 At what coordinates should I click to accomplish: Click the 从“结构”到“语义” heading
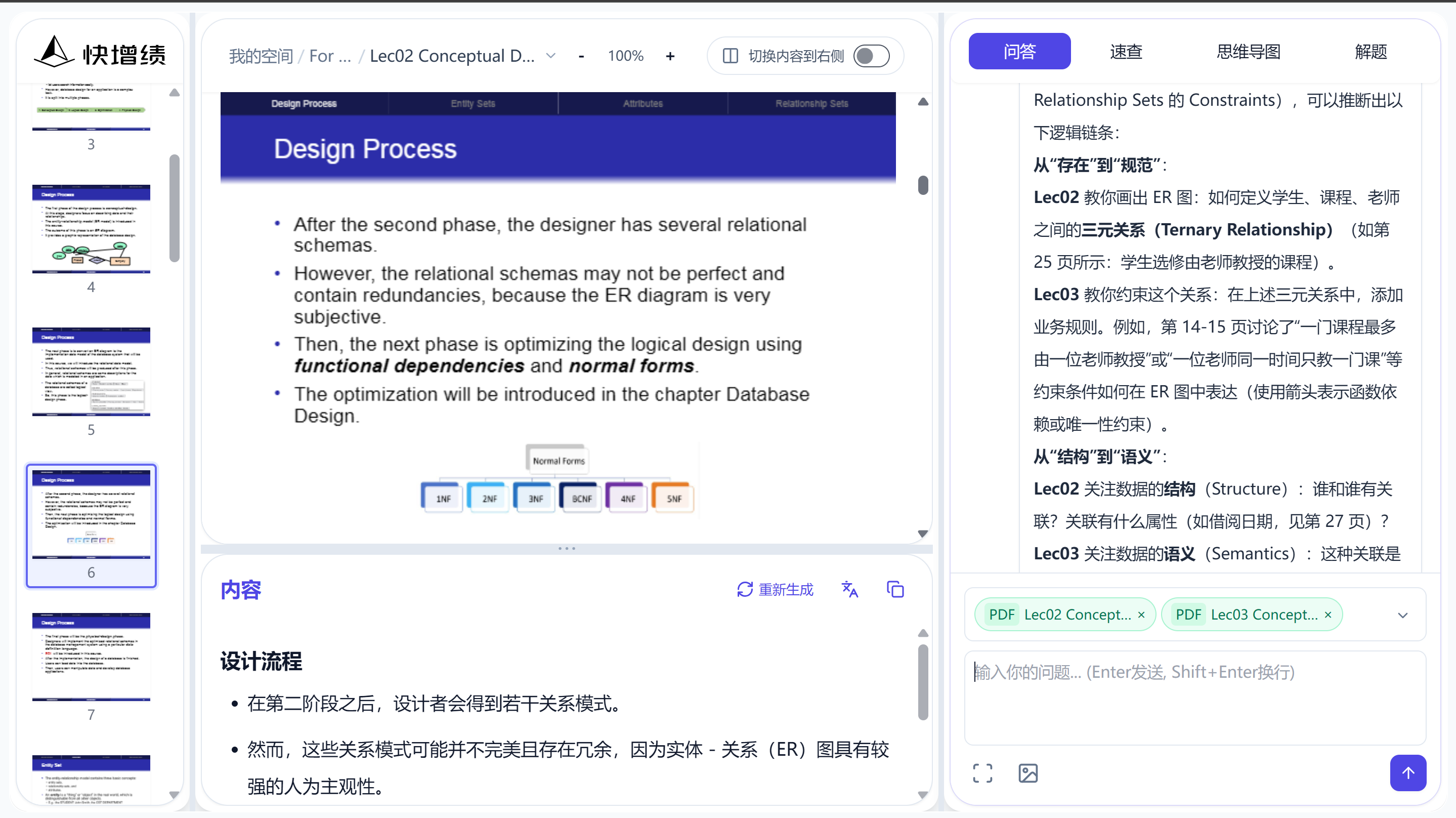pyautogui.click(x=1097, y=457)
